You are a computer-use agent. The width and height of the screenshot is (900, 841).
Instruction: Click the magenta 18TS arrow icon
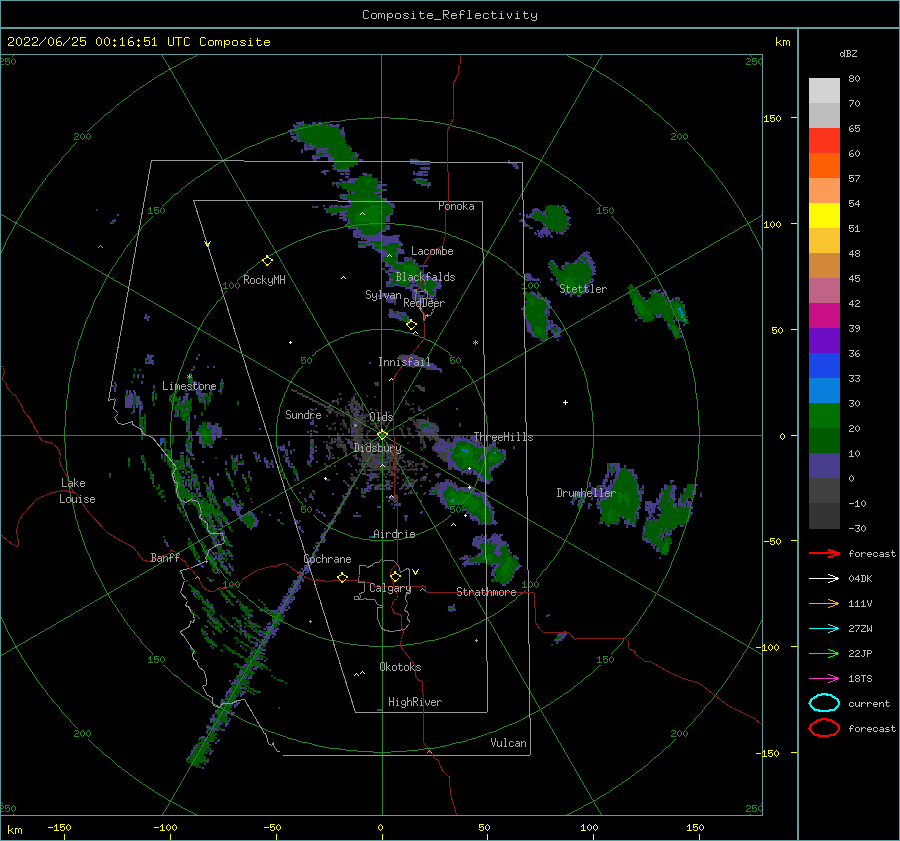tap(824, 679)
